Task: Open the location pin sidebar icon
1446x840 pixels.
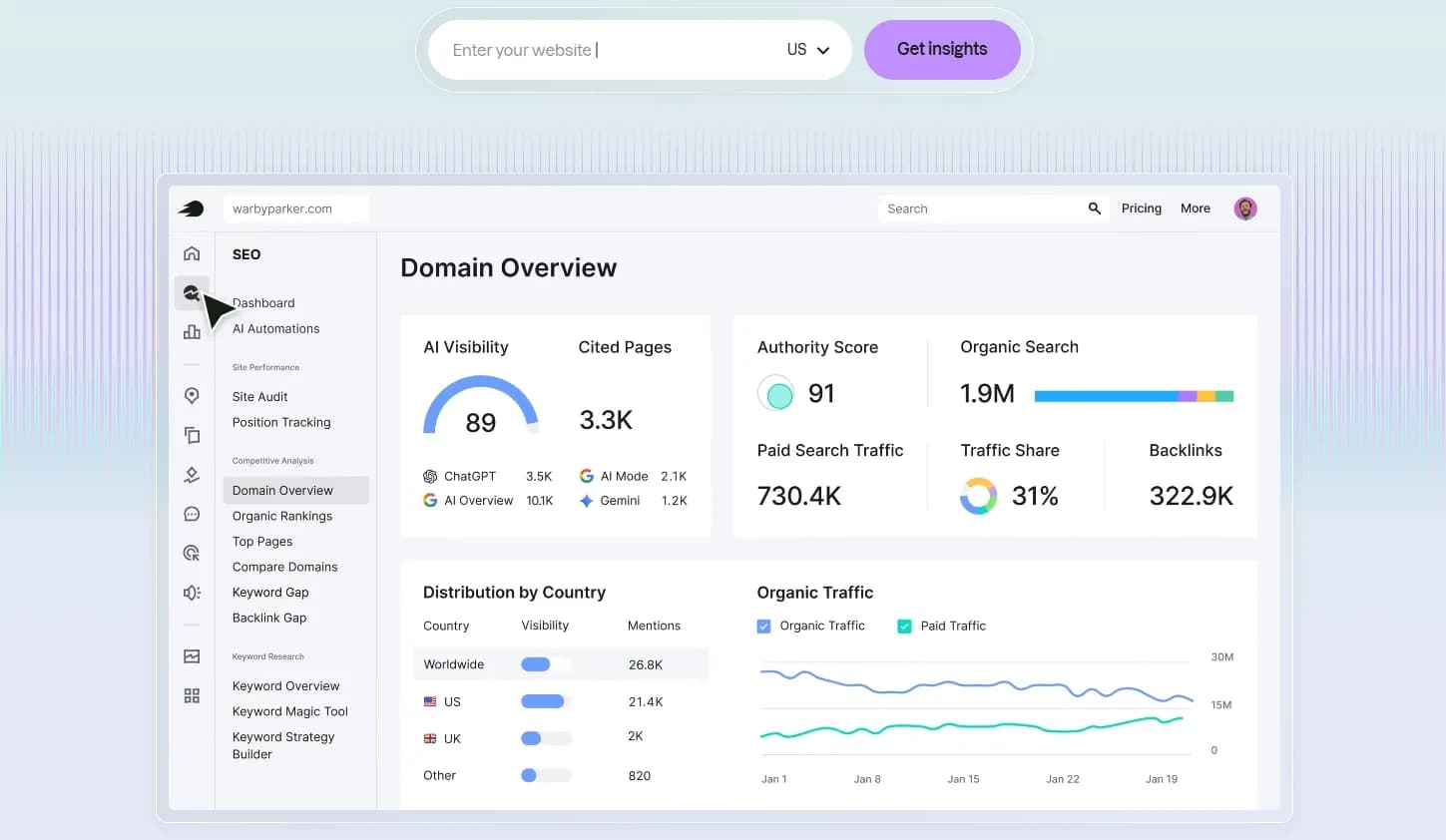Action: pos(192,396)
